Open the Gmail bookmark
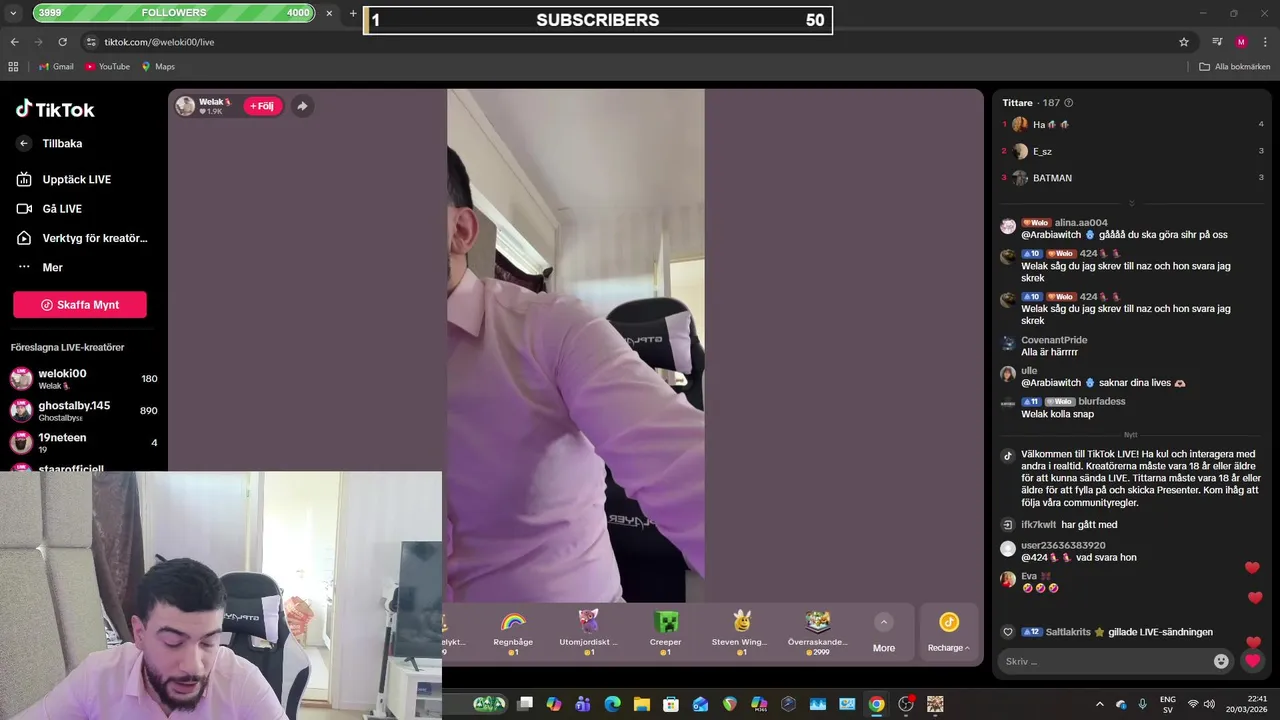The width and height of the screenshot is (1280, 720). click(x=56, y=67)
